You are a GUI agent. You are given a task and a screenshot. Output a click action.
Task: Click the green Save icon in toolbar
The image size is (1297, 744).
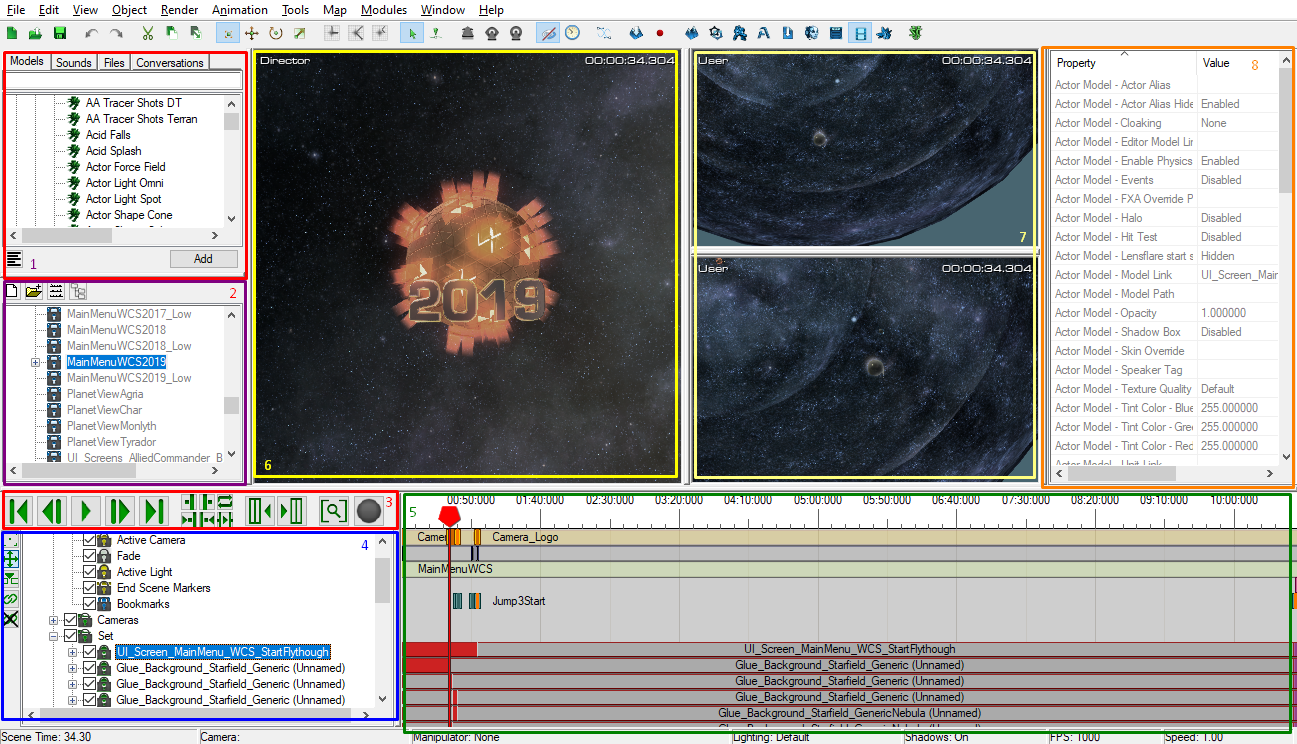pyautogui.click(x=60, y=33)
